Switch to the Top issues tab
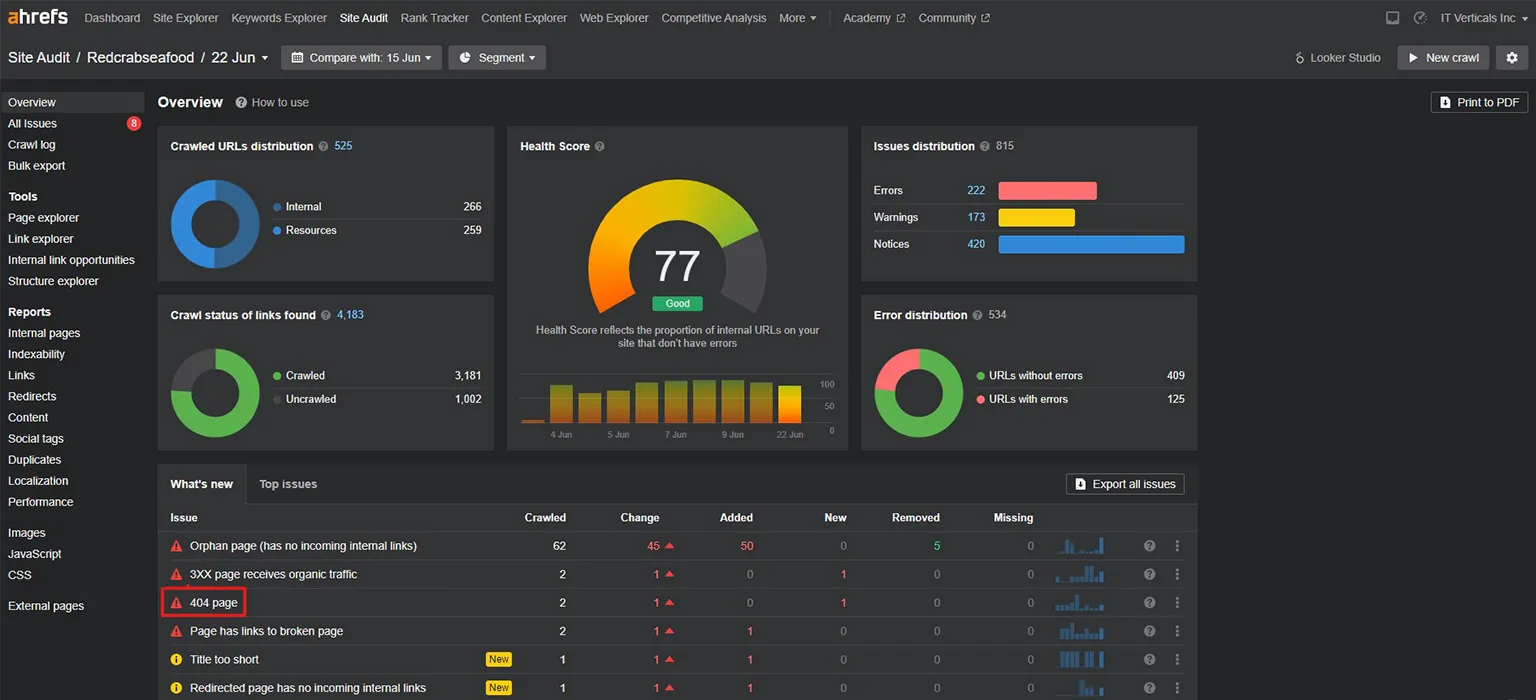The height and width of the screenshot is (700, 1536). [x=288, y=484]
